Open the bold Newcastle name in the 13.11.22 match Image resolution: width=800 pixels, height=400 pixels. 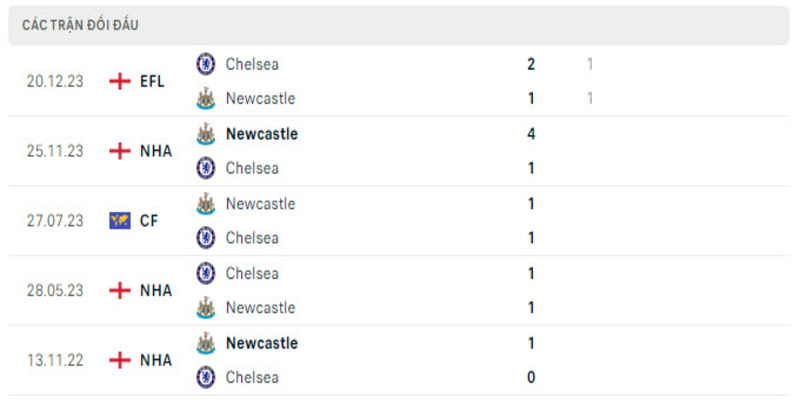pyautogui.click(x=261, y=343)
